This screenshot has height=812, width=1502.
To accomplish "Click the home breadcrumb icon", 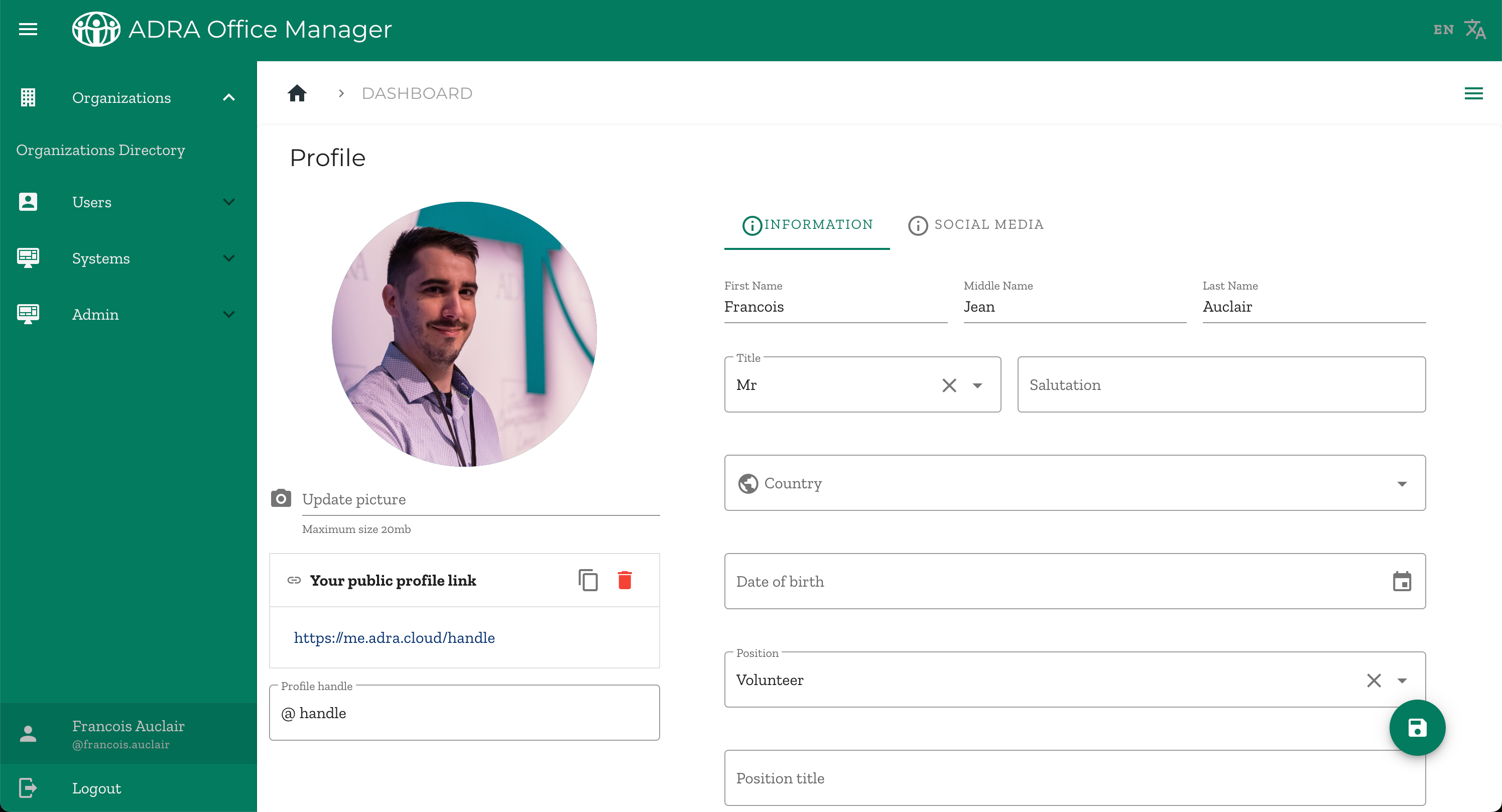I will [x=297, y=93].
